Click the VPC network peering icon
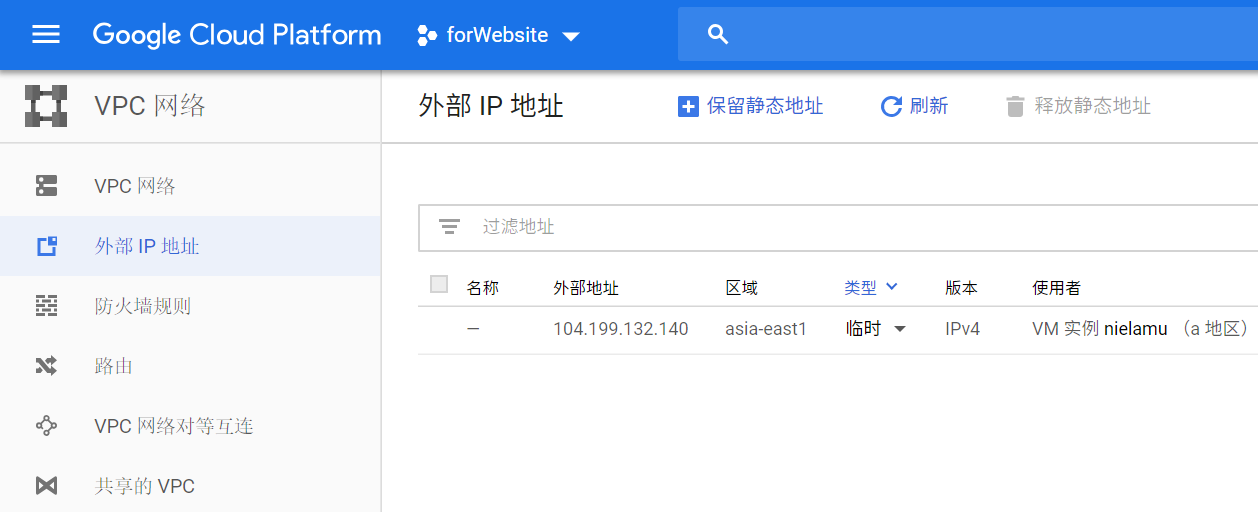The width and height of the screenshot is (1258, 512). point(47,426)
